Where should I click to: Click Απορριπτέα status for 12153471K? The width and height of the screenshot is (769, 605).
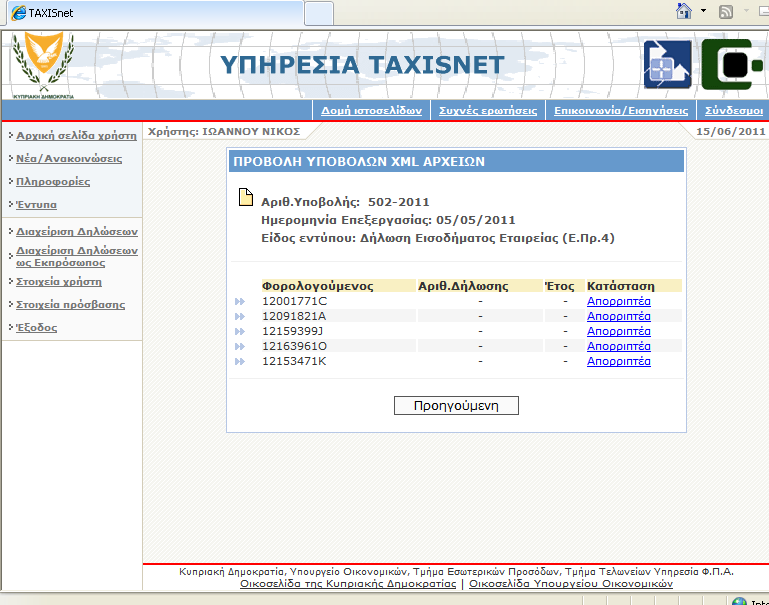pyautogui.click(x=618, y=362)
